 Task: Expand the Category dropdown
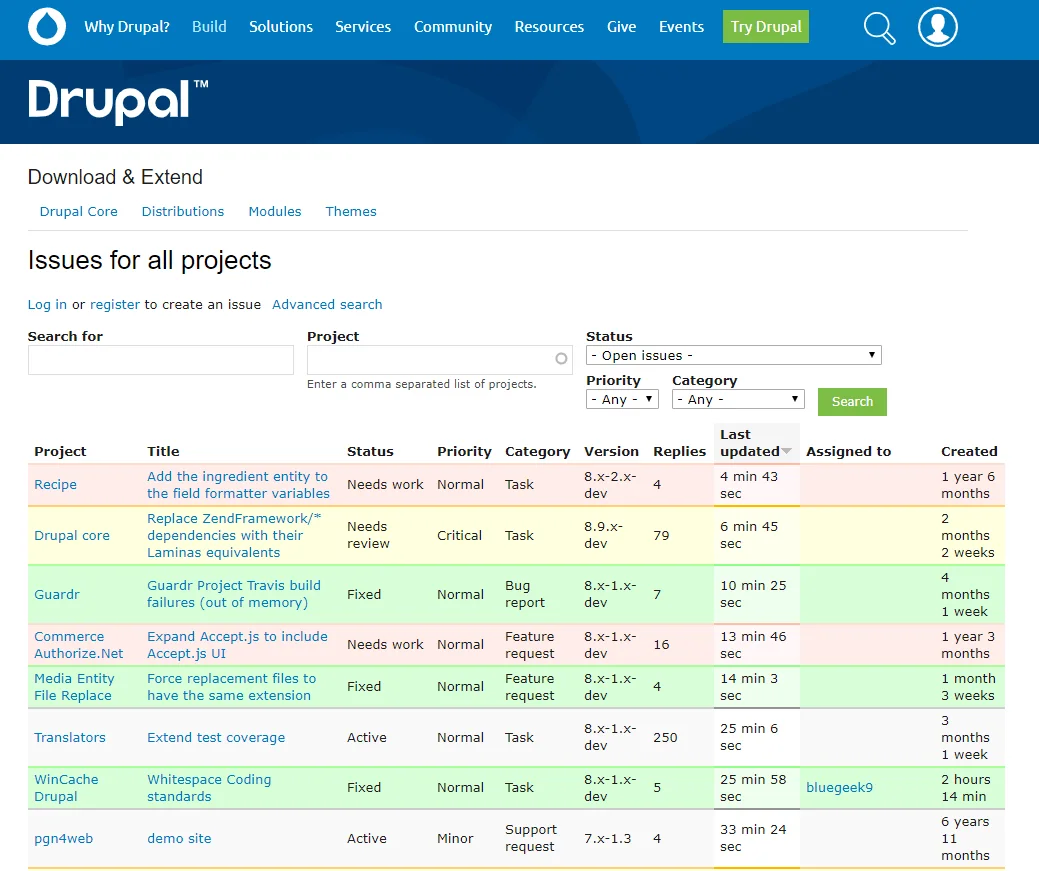738,399
